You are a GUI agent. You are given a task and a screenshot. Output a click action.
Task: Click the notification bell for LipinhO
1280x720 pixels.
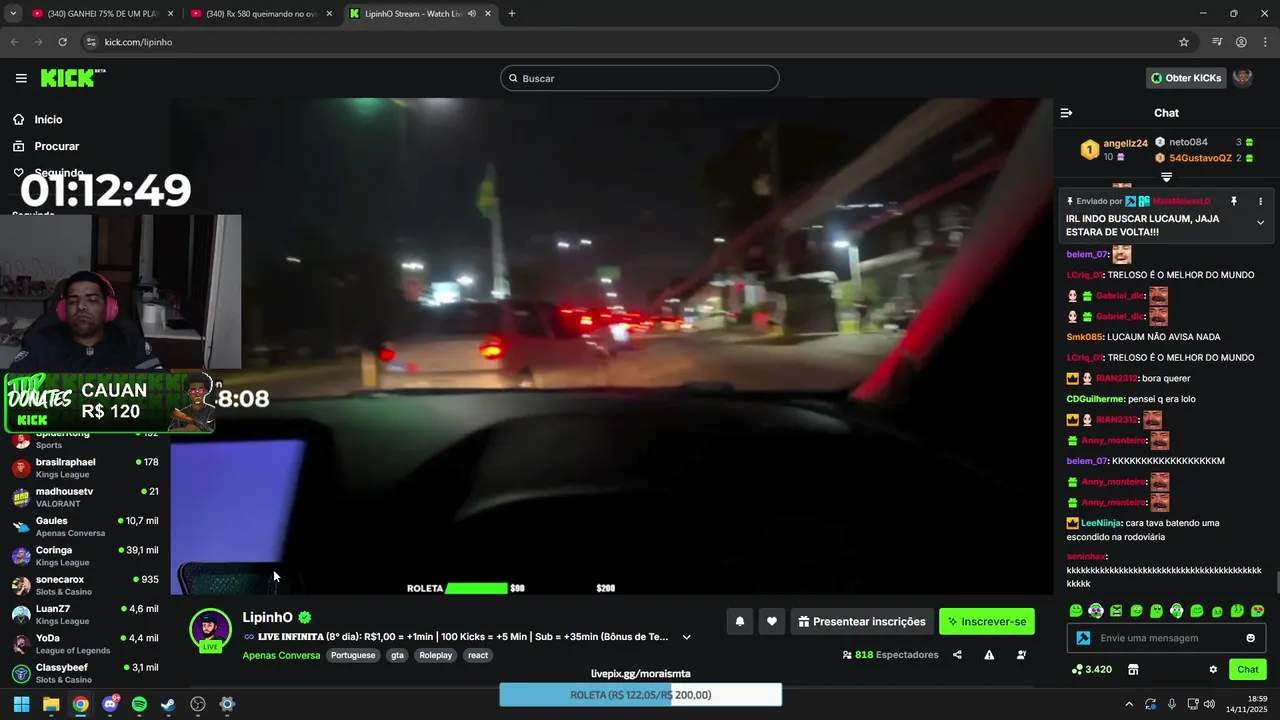click(740, 621)
